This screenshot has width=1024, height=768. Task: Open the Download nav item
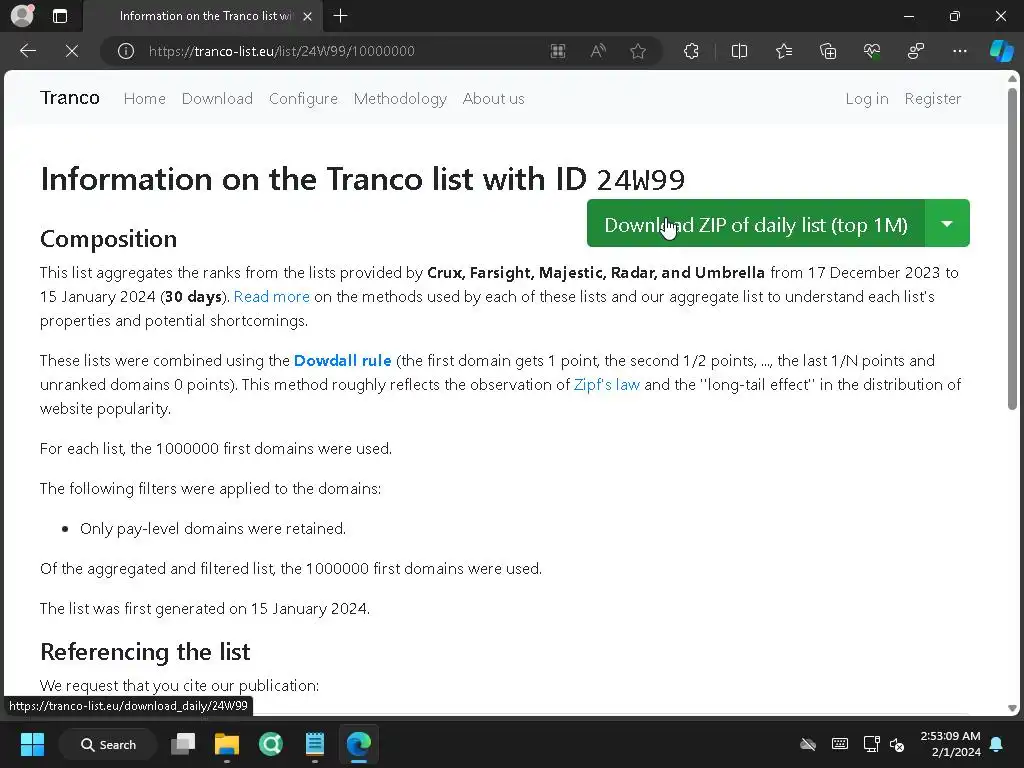(217, 99)
